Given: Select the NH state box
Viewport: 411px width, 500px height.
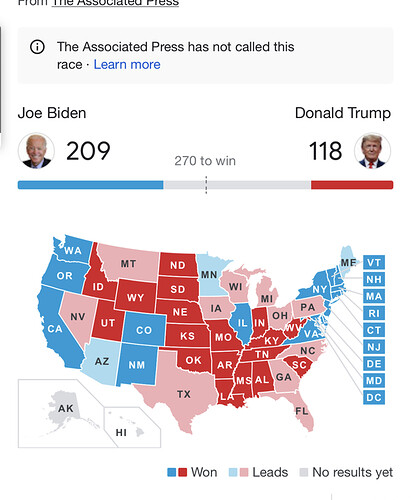Looking at the screenshot, I should click(x=374, y=279).
